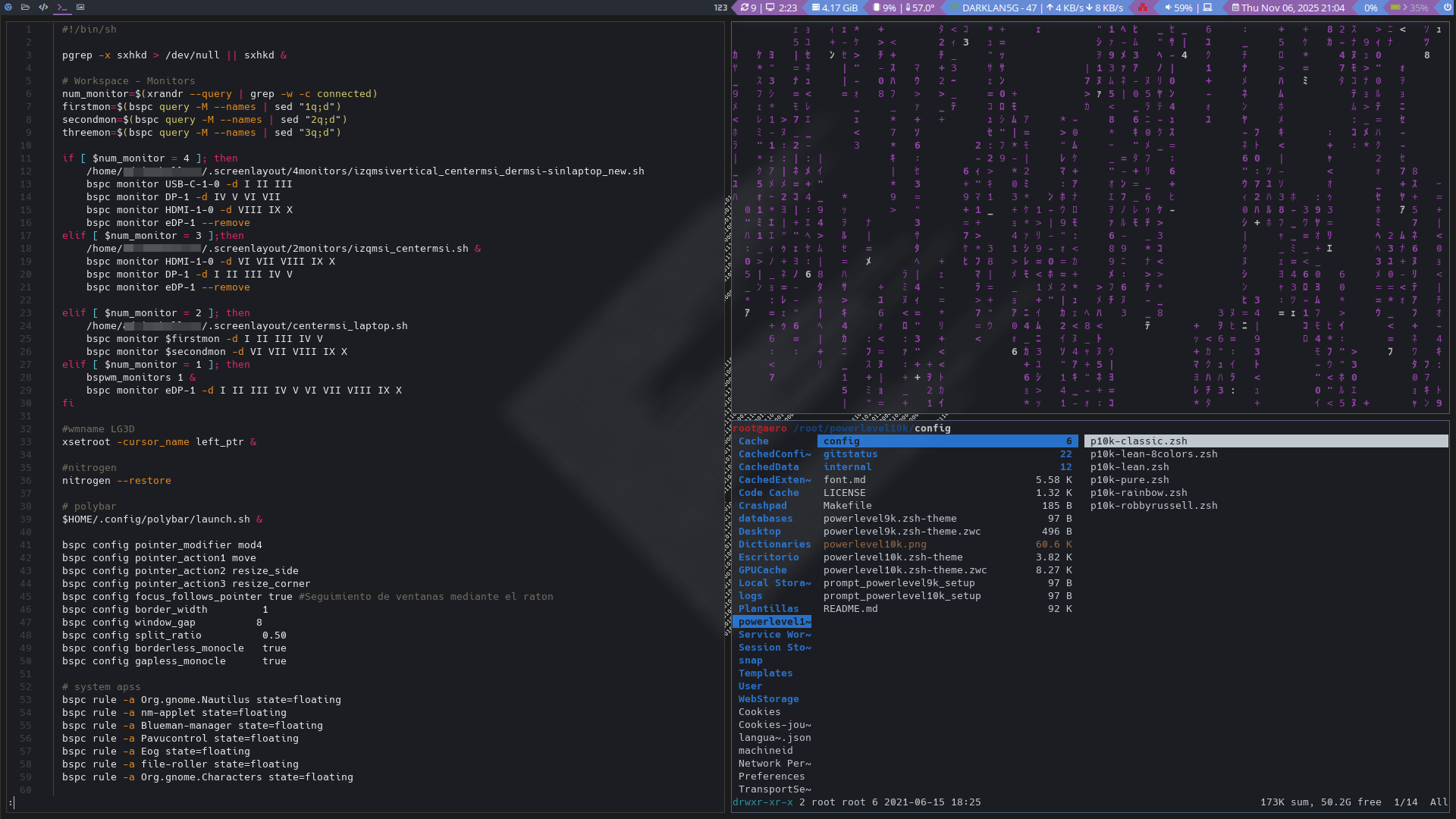Switch to the code editor workspace icon
Viewport: 1456px width, 819px height.
[43, 8]
